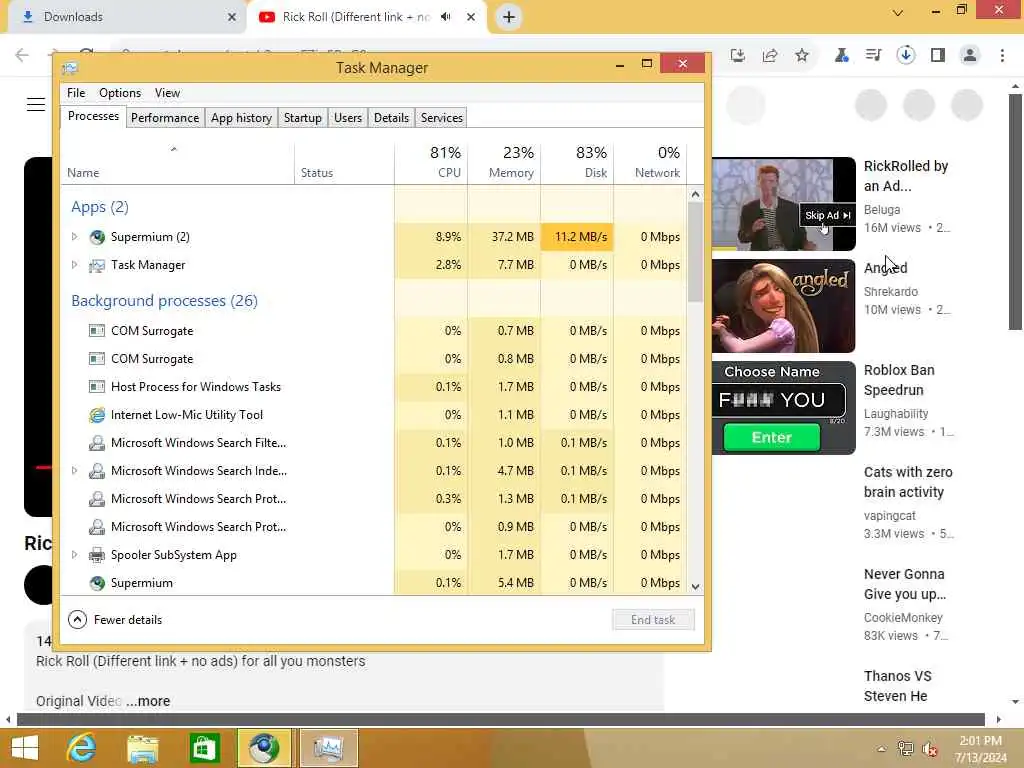Mute the Rick Roll tab audio icon
Viewport: 1024px width, 768px height.
click(x=446, y=17)
